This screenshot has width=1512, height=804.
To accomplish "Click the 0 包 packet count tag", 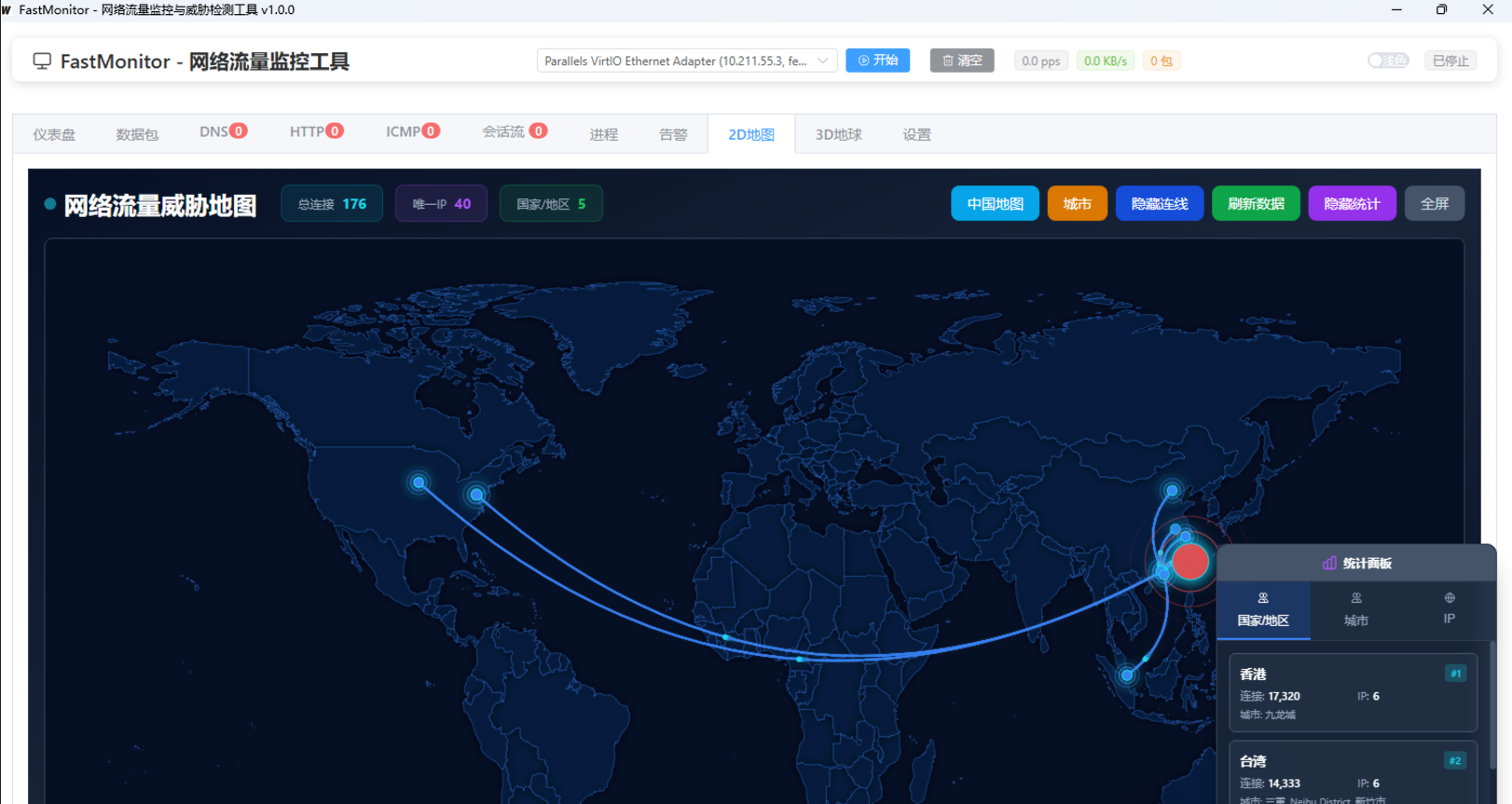I will coord(1161,61).
